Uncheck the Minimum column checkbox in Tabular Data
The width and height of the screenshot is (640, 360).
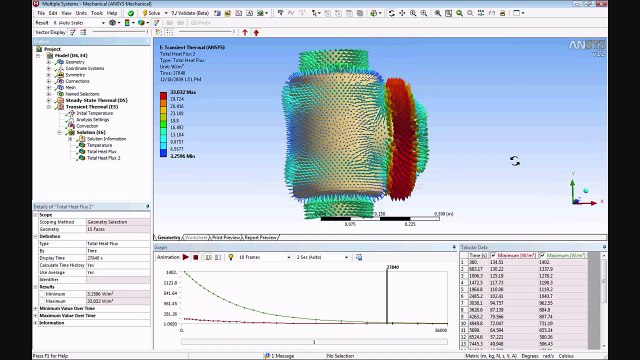point(493,256)
